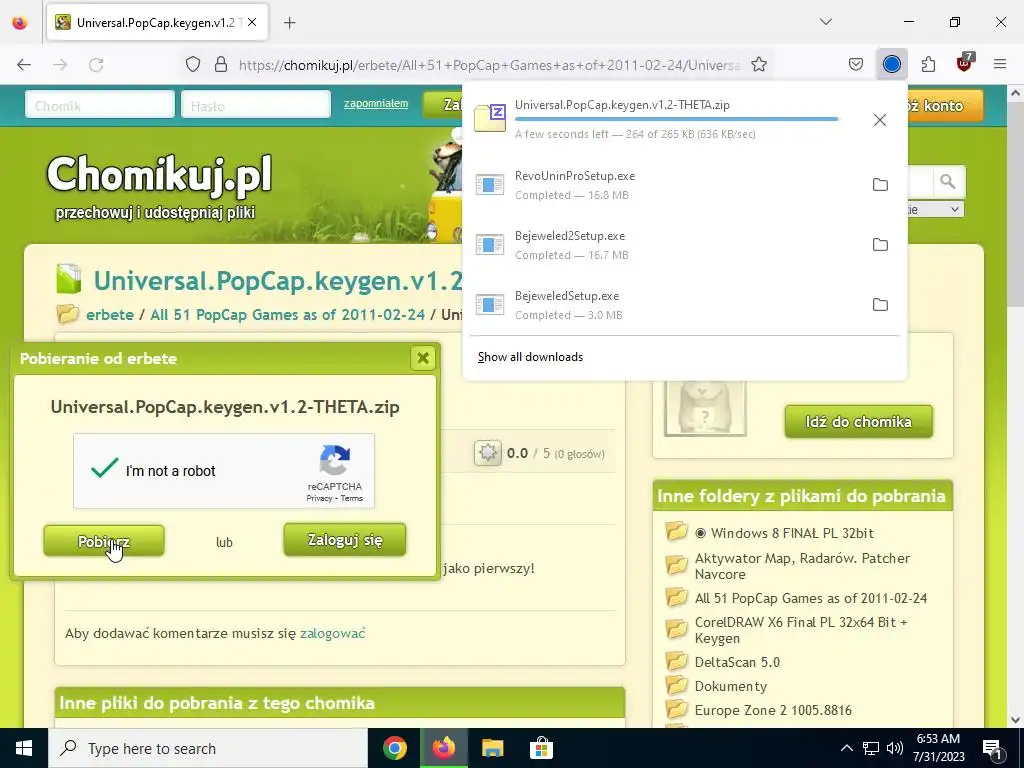Open File Explorer from the taskbar
This screenshot has width=1024, height=768.
pos(492,748)
